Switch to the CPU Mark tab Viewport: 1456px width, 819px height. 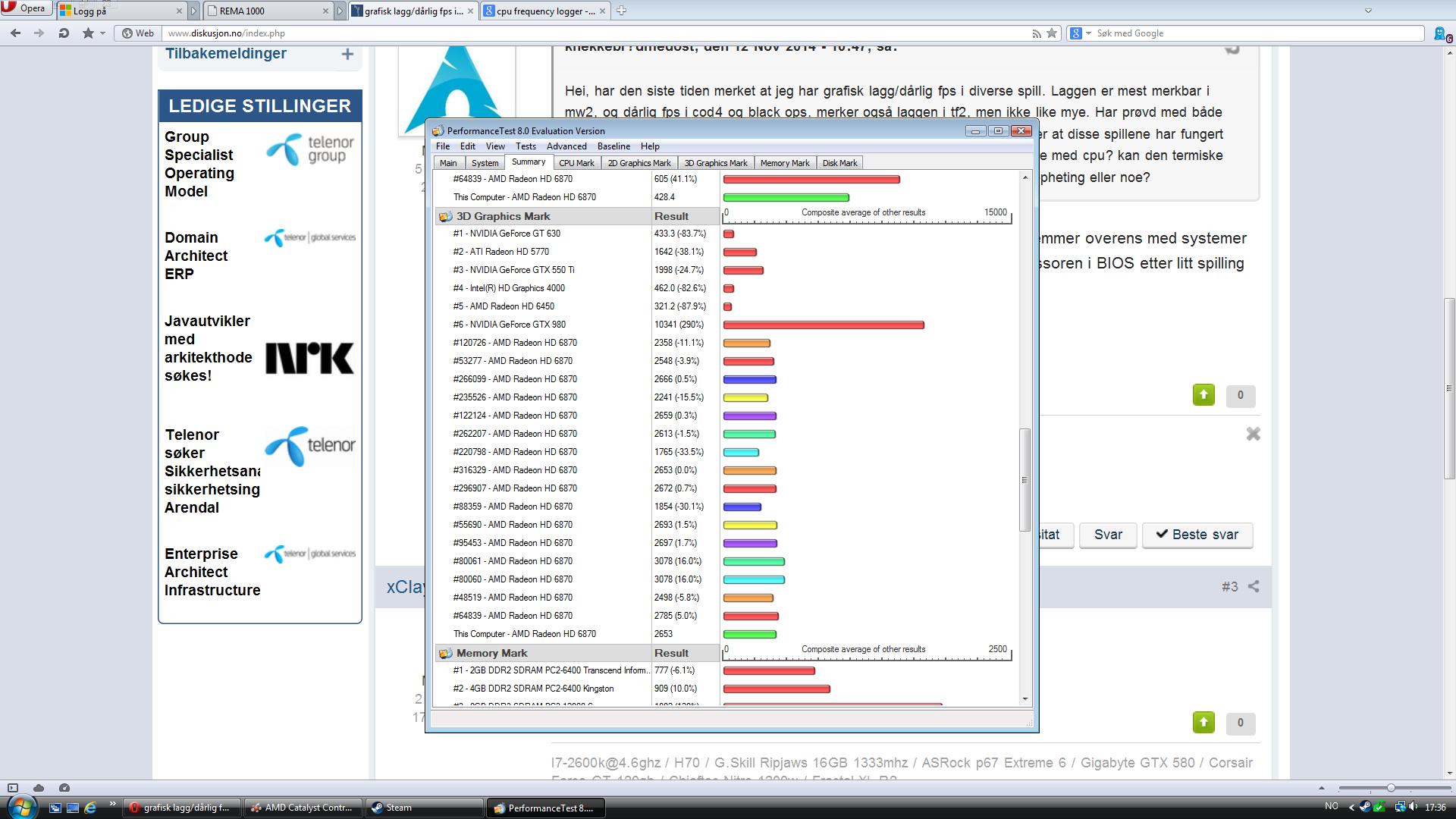[x=576, y=163]
